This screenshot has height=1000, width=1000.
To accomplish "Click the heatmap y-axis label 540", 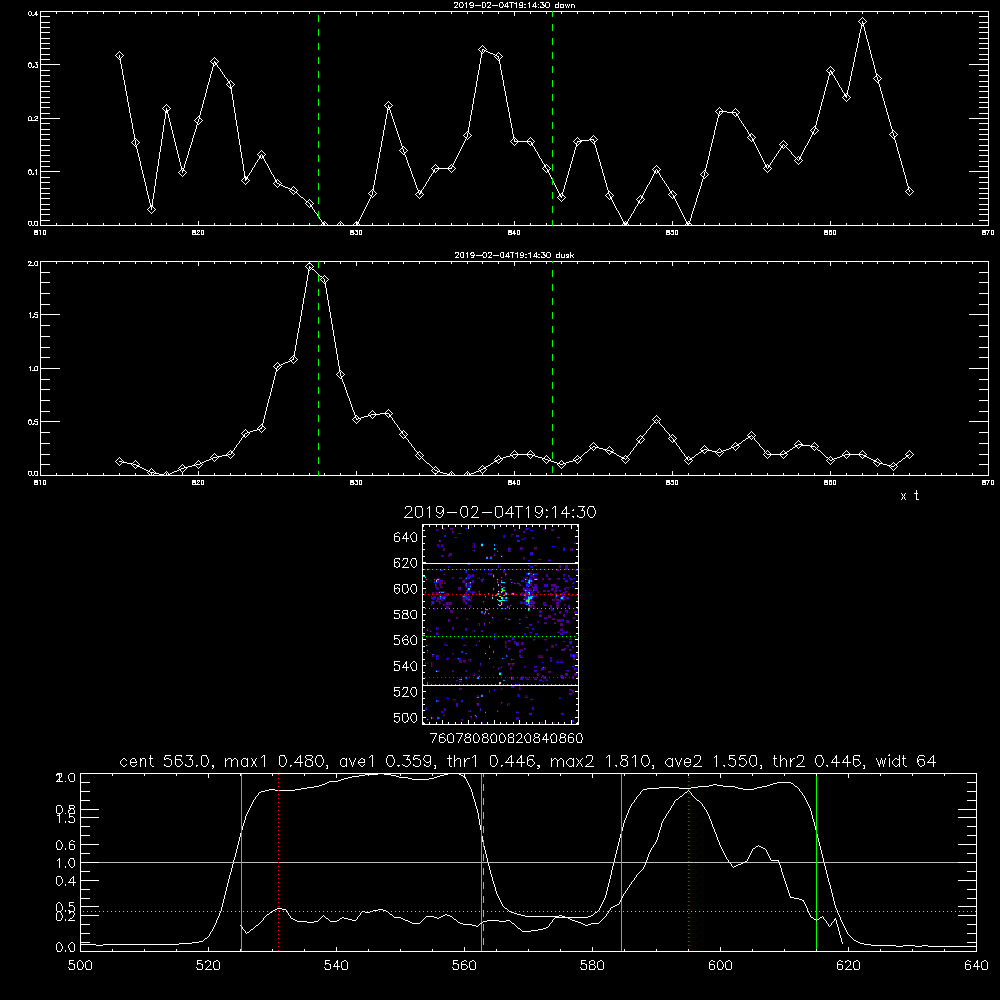I will (406, 666).
